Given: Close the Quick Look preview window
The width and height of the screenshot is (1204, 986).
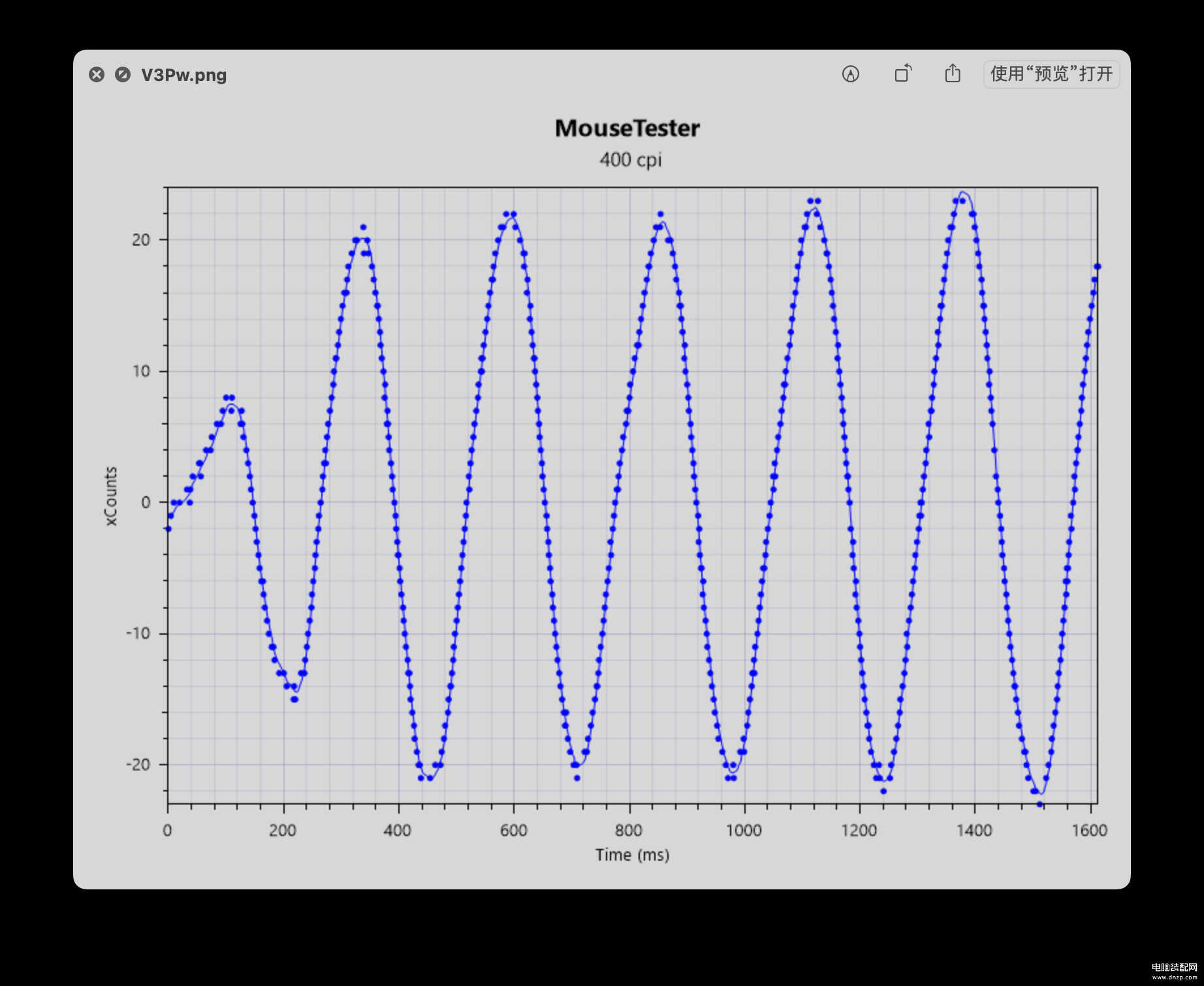Looking at the screenshot, I should pos(97,74).
